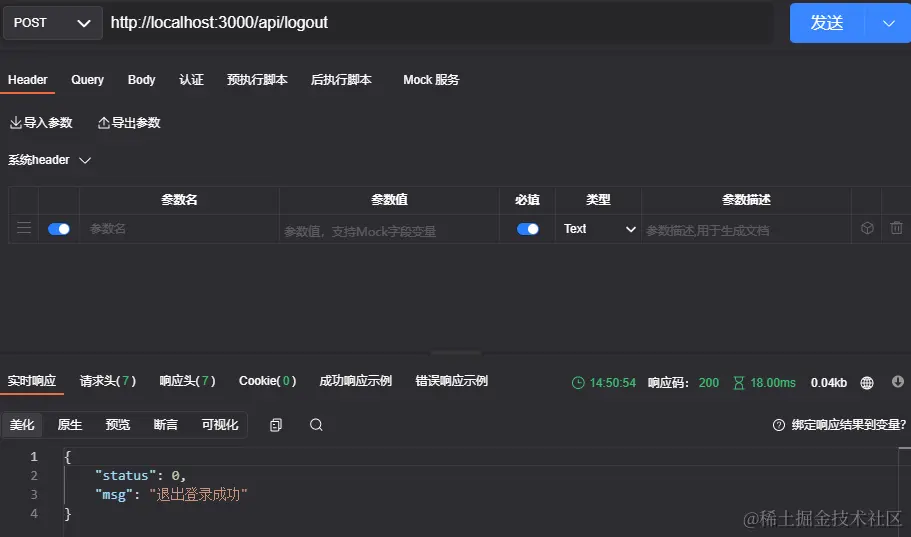Click 导入参数 import button
The height and width of the screenshot is (537, 911).
click(x=41, y=123)
